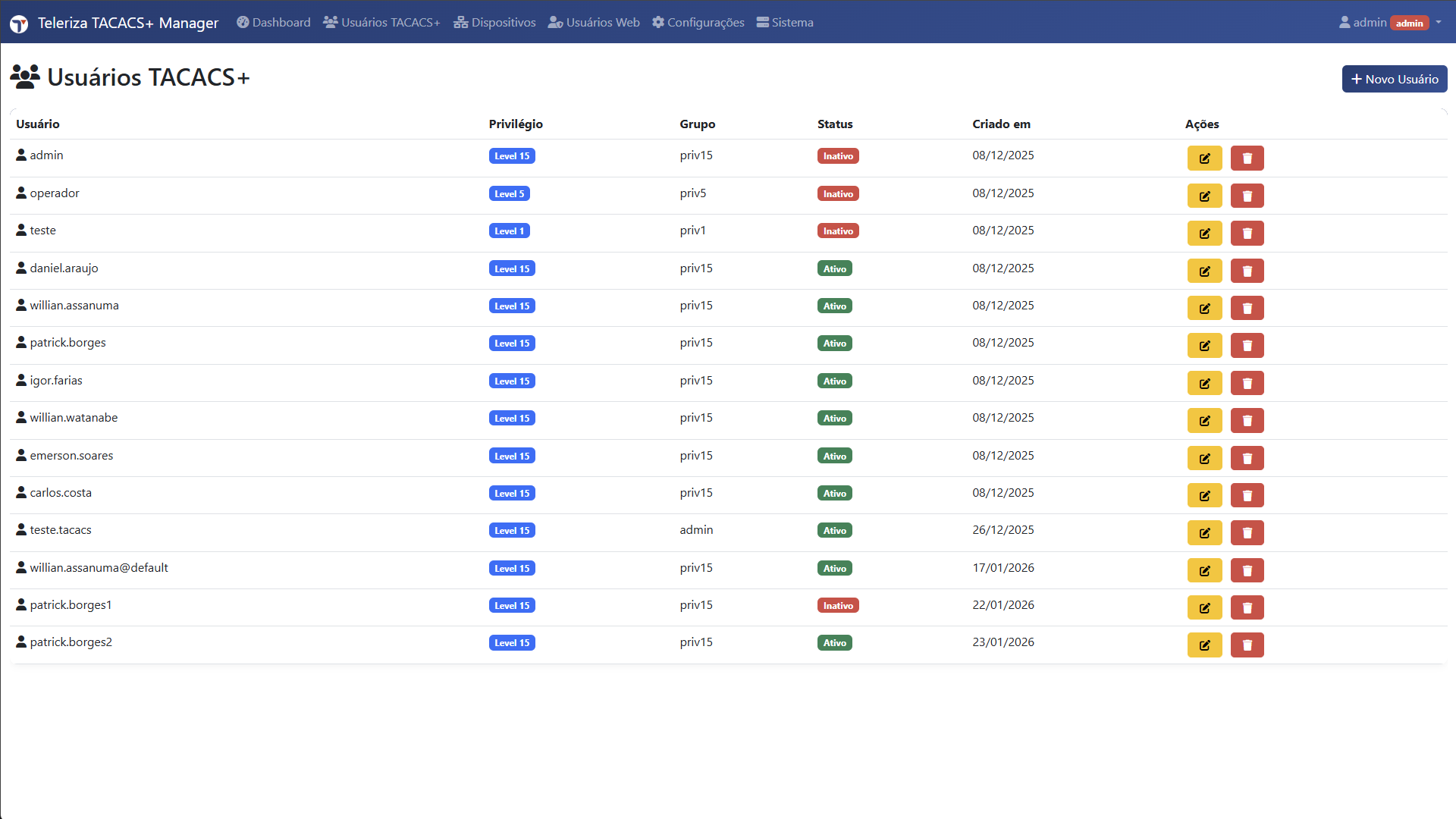Screen dimensions: 1456x819
Task: Edit user daniel.araujo with pencil icon
Action: (x=1204, y=271)
